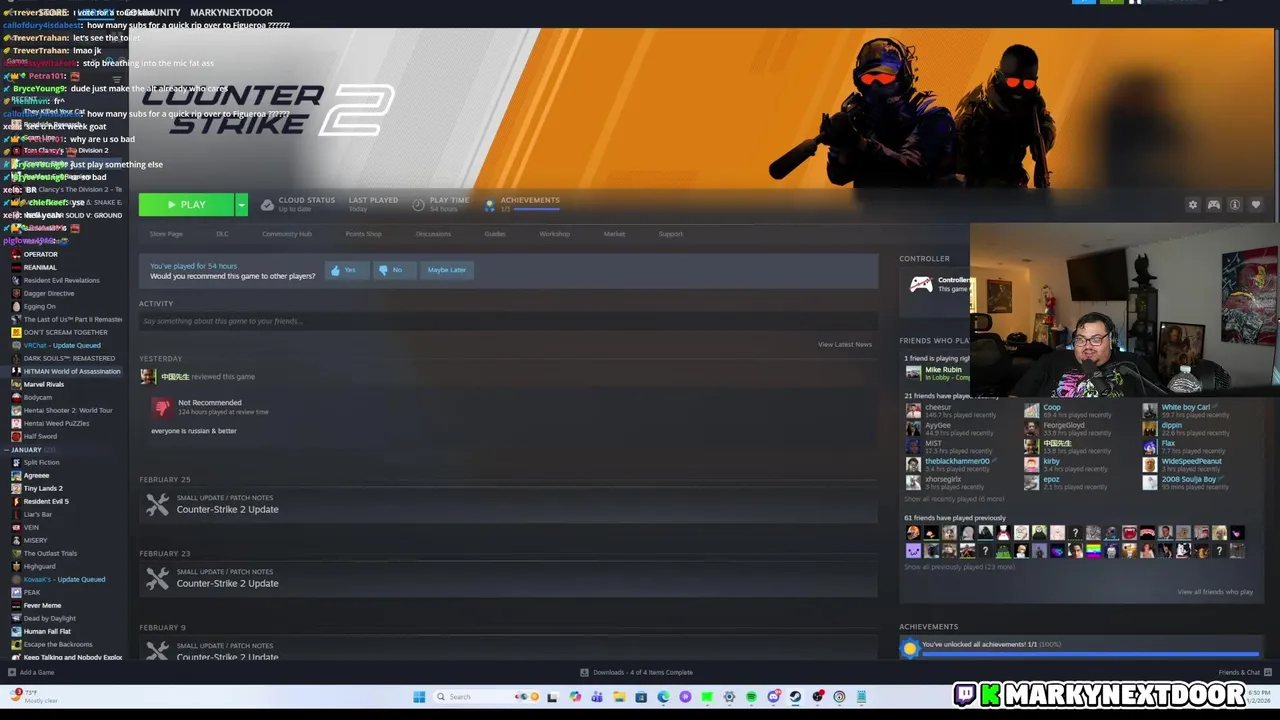Click the wrench icon beside February 25 update

[x=157, y=505]
